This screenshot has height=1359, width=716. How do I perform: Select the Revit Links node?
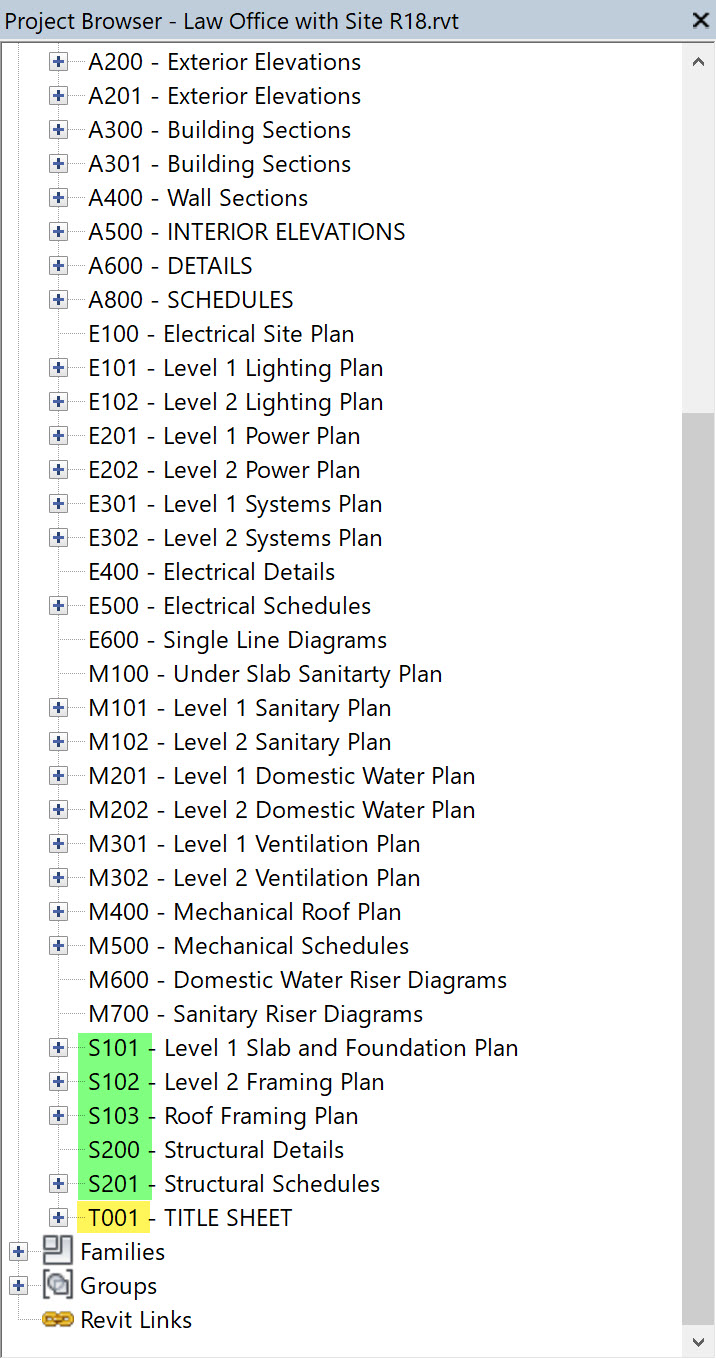(x=135, y=1319)
